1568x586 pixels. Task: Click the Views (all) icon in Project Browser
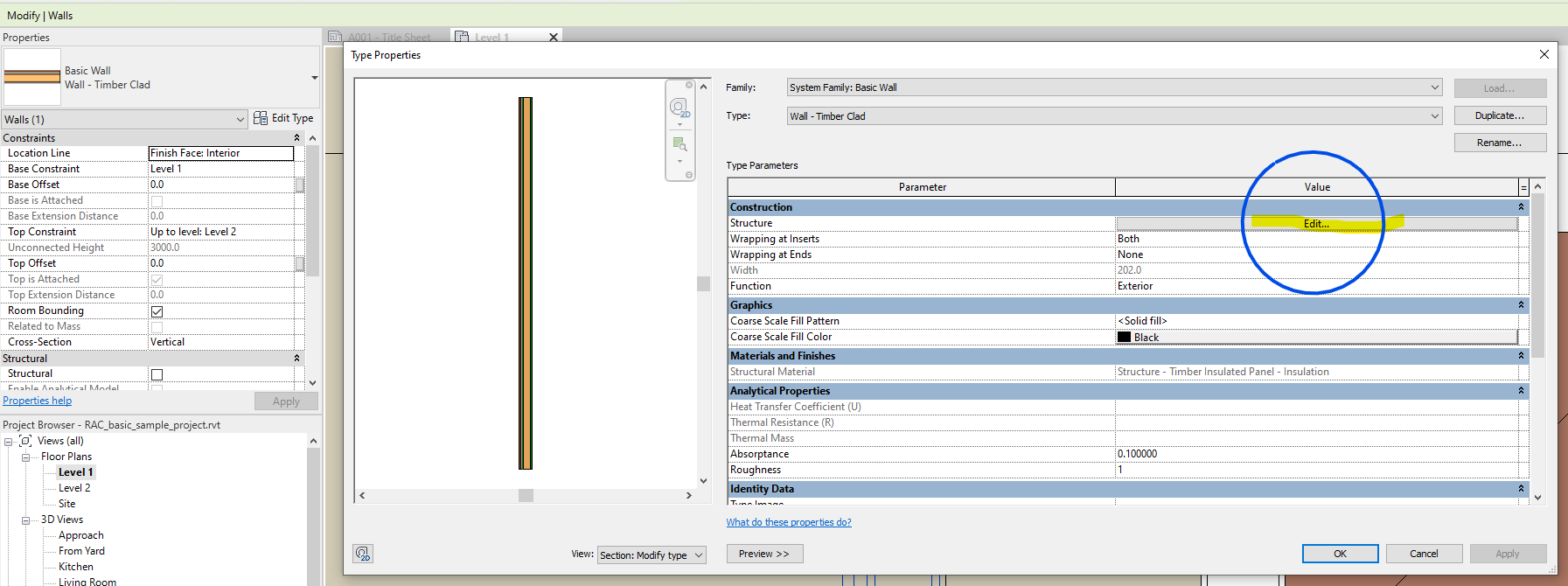(25, 441)
